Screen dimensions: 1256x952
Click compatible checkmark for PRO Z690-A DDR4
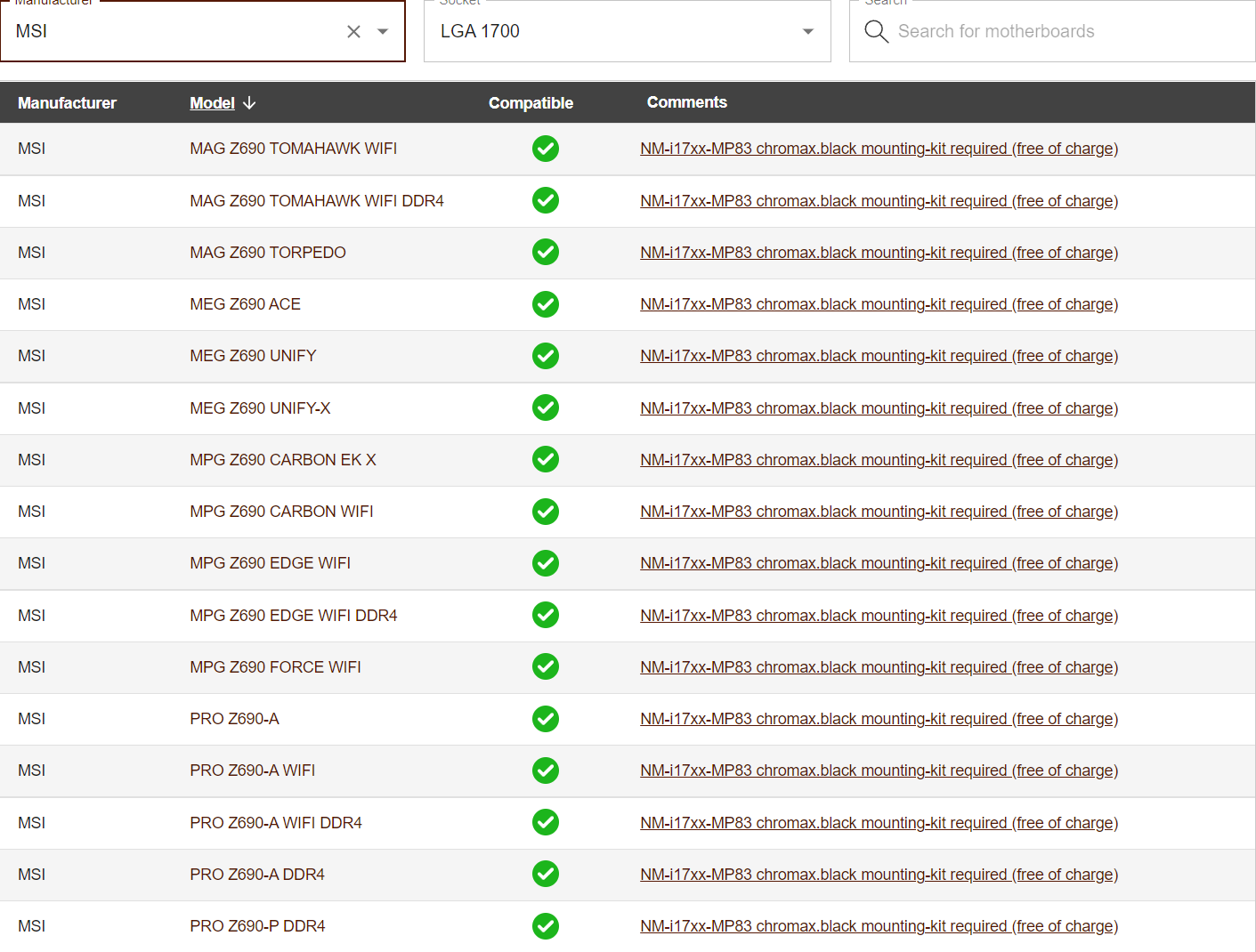[x=546, y=874]
